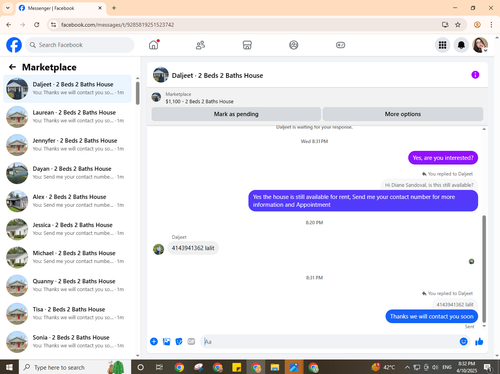This screenshot has height=374, width=500.
Task: Open Friends icon in top navigation
Action: (200, 45)
